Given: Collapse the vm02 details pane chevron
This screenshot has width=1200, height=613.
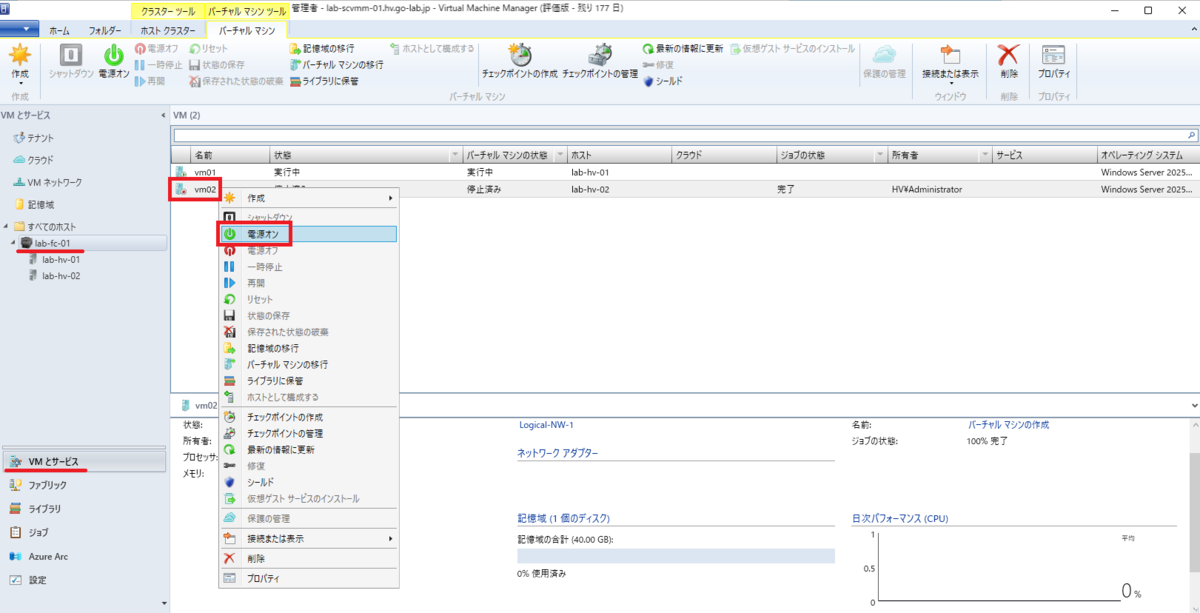Looking at the screenshot, I should click(x=1192, y=405).
